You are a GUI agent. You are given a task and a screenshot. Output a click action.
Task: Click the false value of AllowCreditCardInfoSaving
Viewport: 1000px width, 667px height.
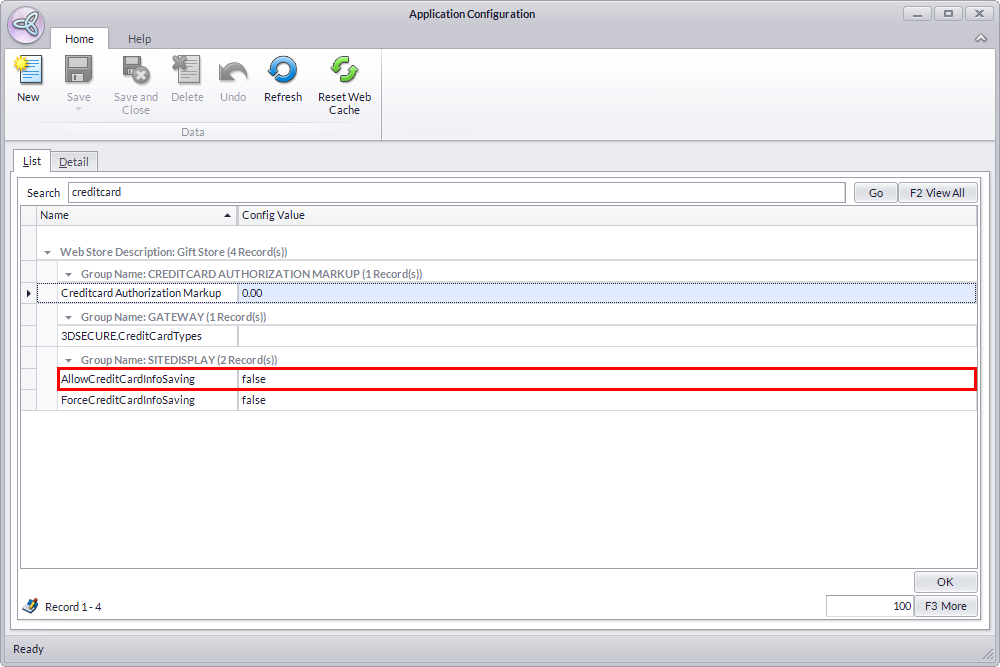607,379
